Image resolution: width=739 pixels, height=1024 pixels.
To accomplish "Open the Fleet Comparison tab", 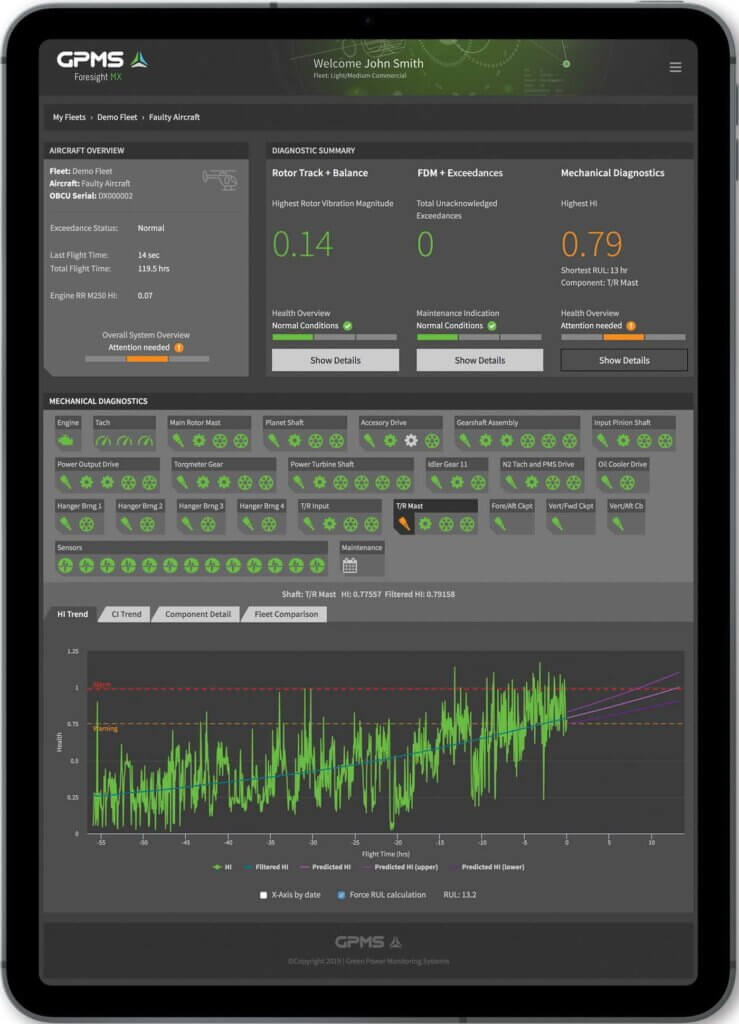I will click(286, 614).
